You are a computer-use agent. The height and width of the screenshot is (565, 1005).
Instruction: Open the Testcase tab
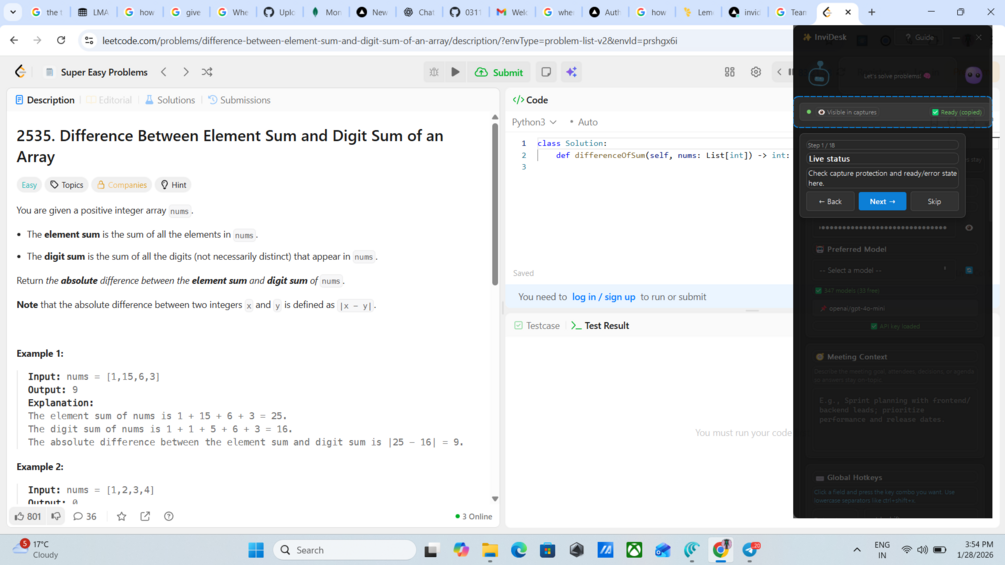tap(537, 325)
